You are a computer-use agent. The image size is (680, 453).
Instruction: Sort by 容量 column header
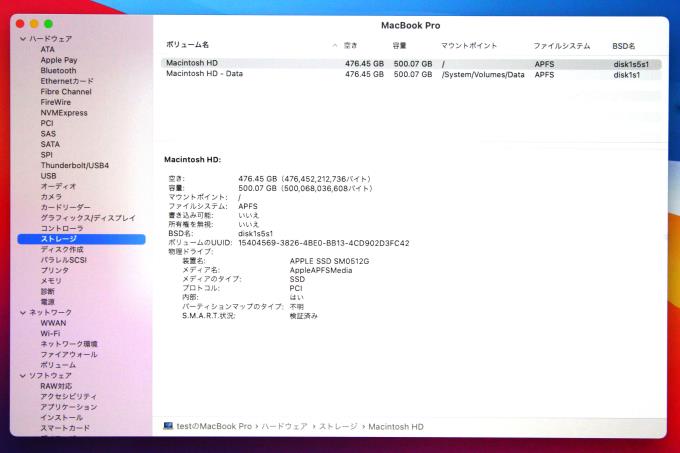tap(399, 46)
